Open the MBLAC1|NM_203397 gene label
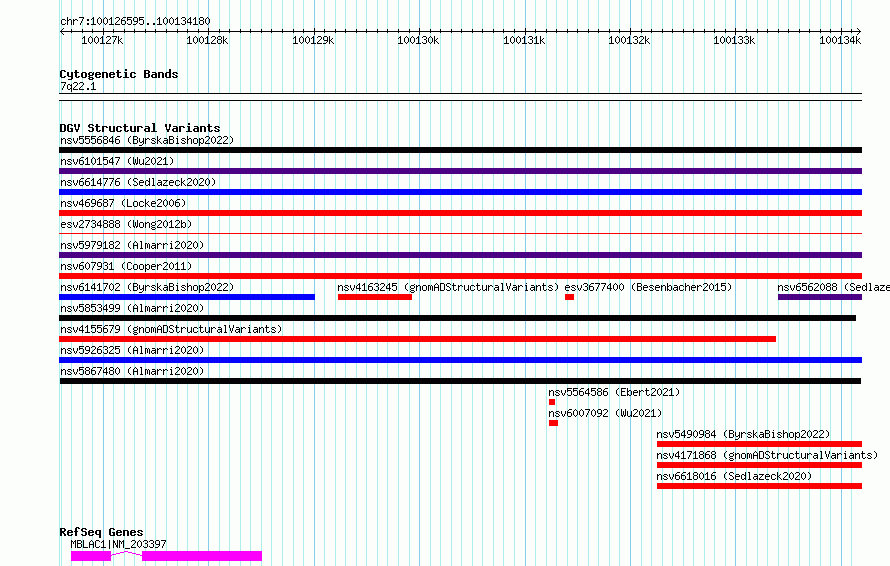 [x=118, y=544]
